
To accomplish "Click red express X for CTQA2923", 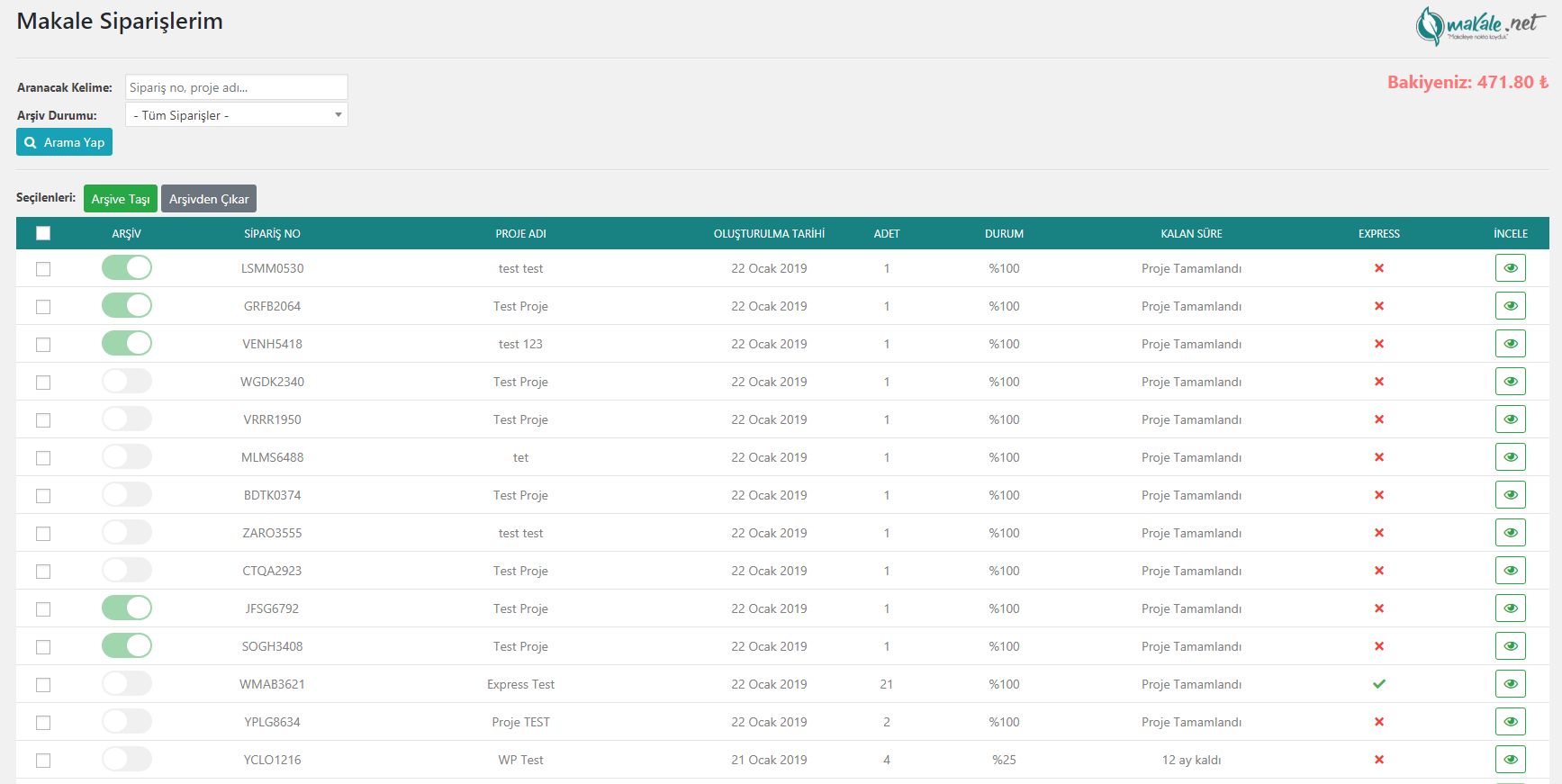I will tap(1378, 571).
